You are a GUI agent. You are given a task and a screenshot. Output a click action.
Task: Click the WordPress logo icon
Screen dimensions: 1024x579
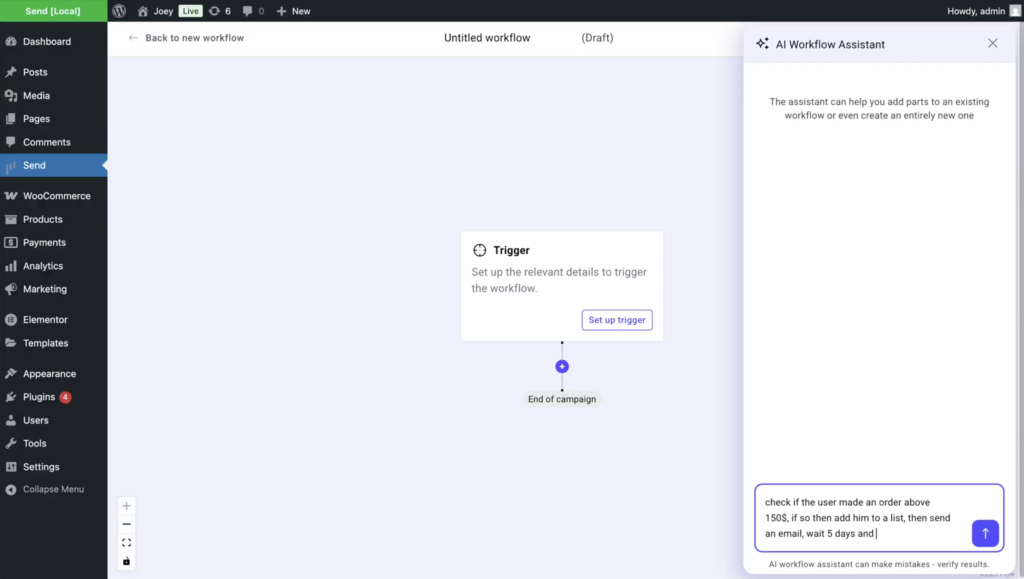click(119, 11)
